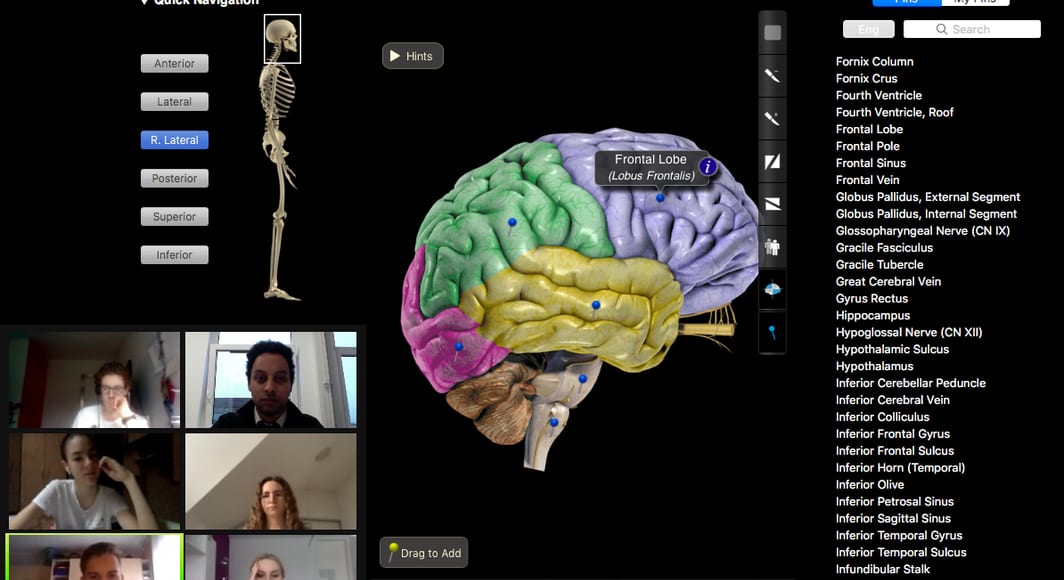The width and height of the screenshot is (1064, 580).
Task: Click the human figures icon in the toolbar
Action: pyautogui.click(x=772, y=246)
